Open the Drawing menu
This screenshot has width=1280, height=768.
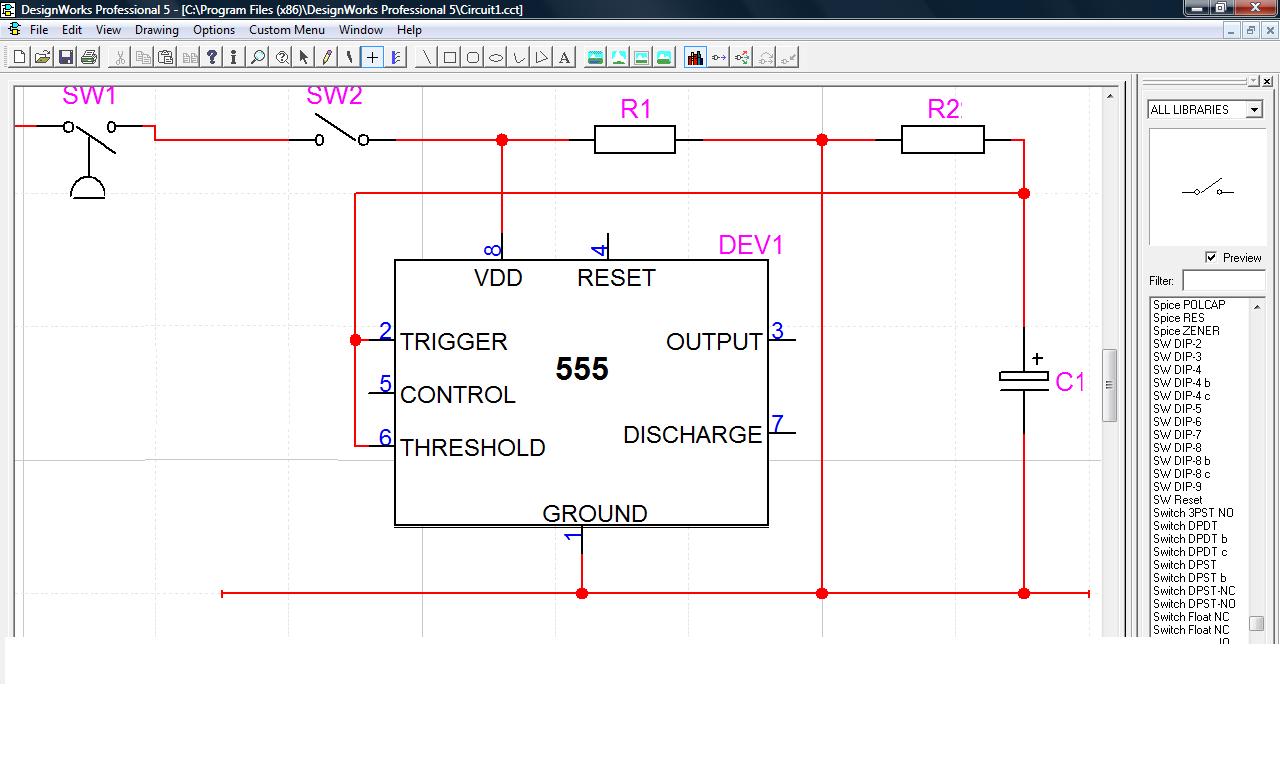(x=157, y=30)
